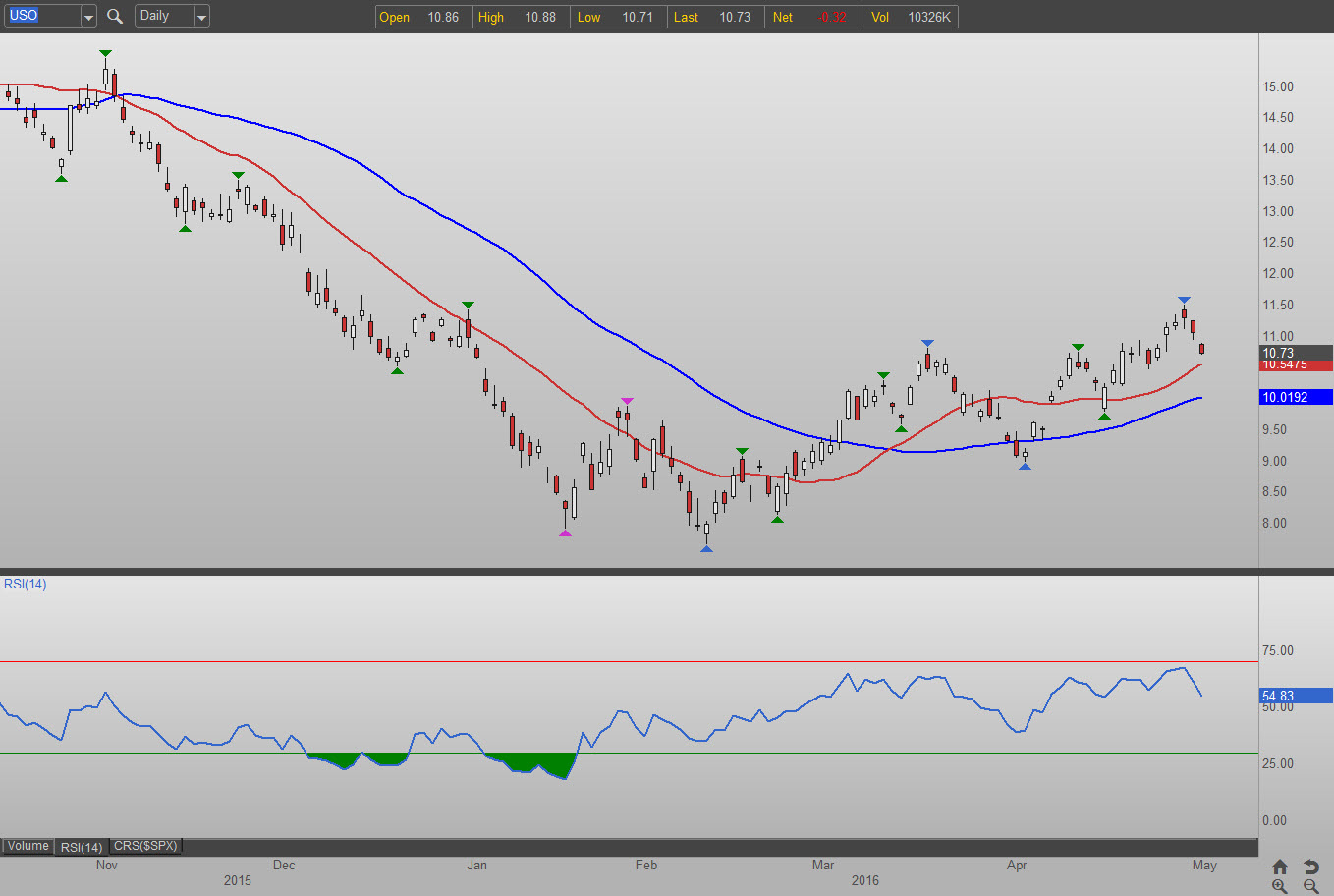Image resolution: width=1334 pixels, height=896 pixels.
Task: Click the home icon to reset chart
Action: [x=1279, y=867]
